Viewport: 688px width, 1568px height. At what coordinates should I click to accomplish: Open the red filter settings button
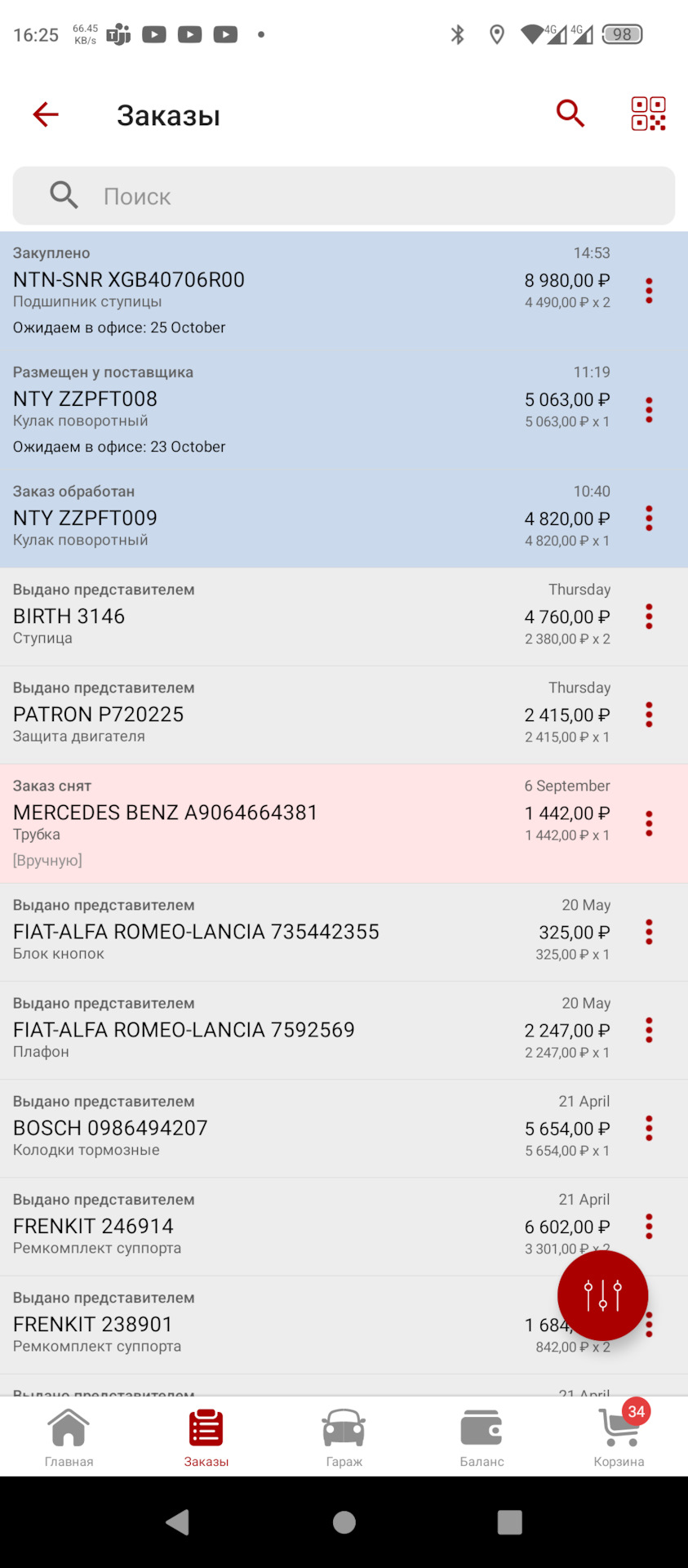[602, 1295]
